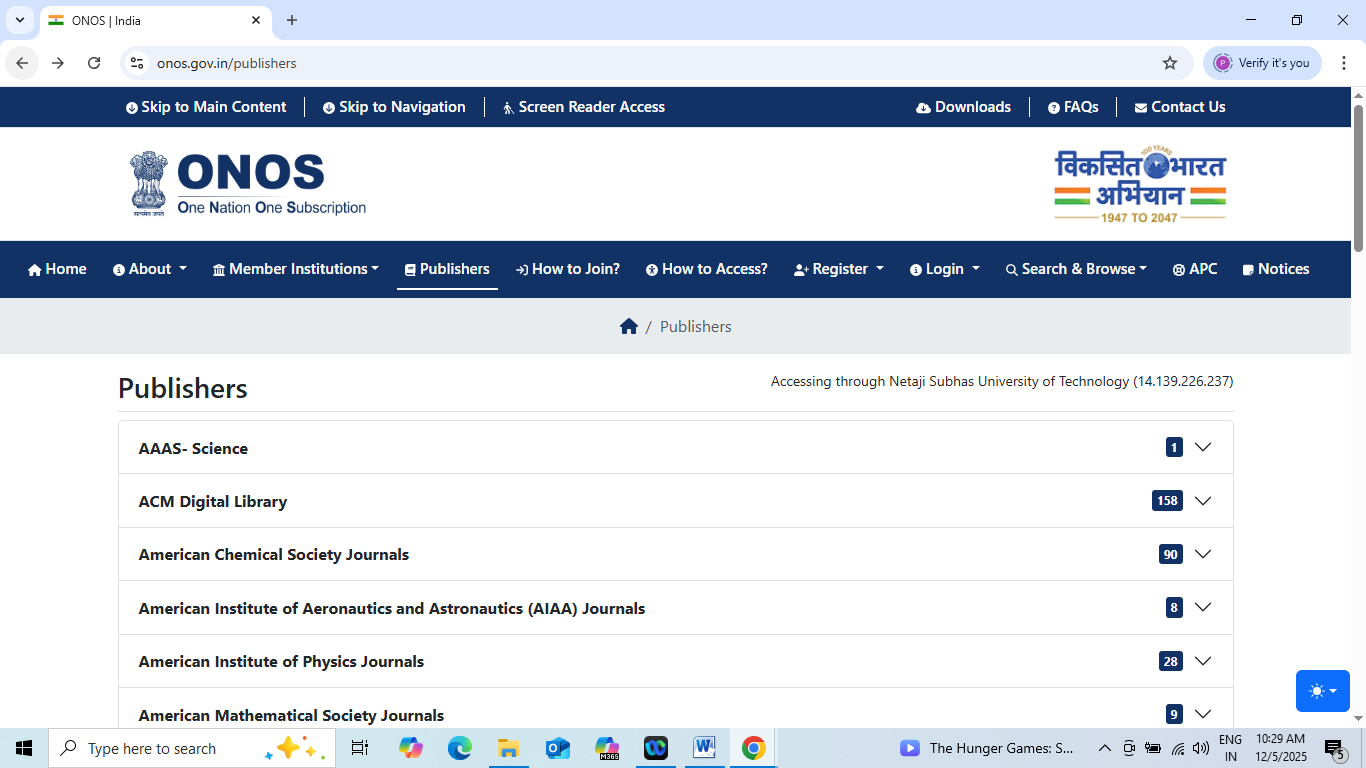Click the Downloads link in top bar
The image size is (1366, 768).
tap(963, 107)
